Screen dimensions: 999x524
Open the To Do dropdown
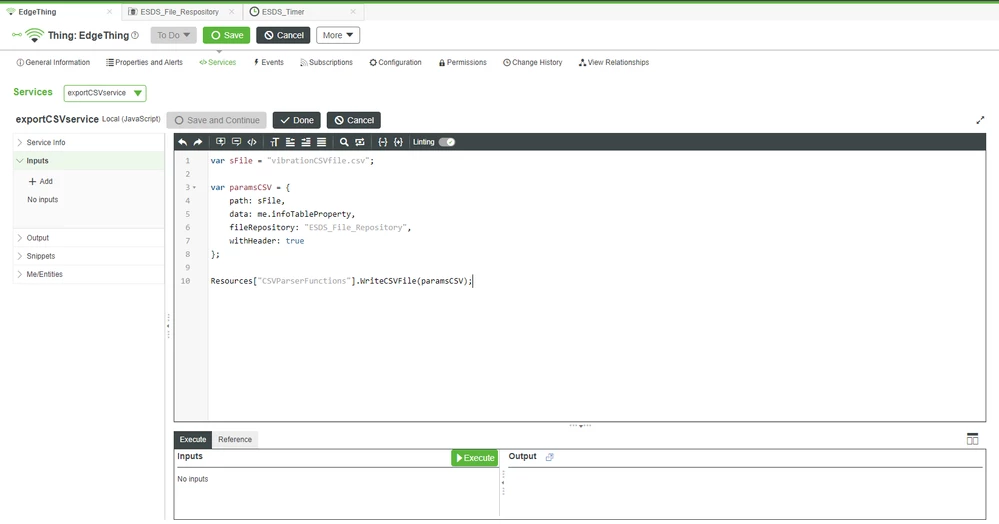click(173, 35)
